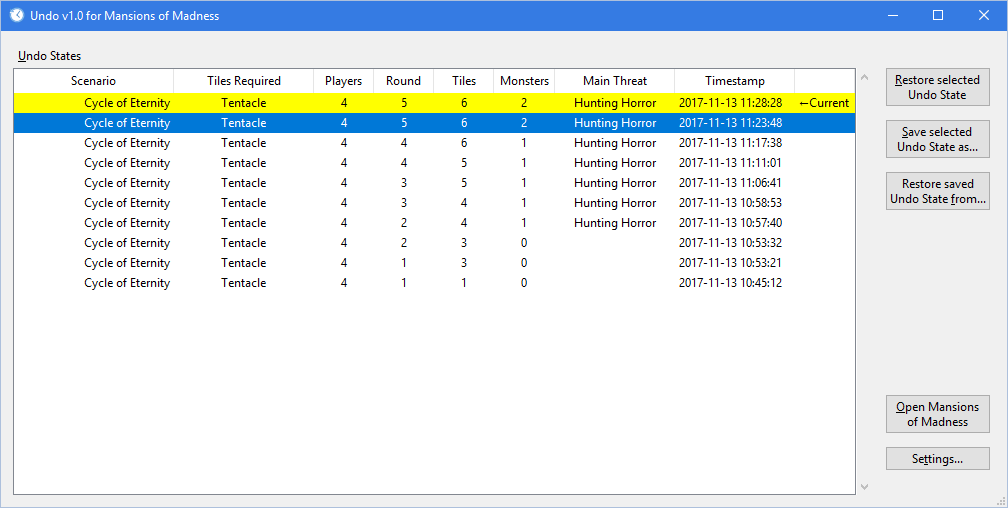Click the Timestamp column header
Viewport: 1008px width, 508px height.
(x=735, y=81)
